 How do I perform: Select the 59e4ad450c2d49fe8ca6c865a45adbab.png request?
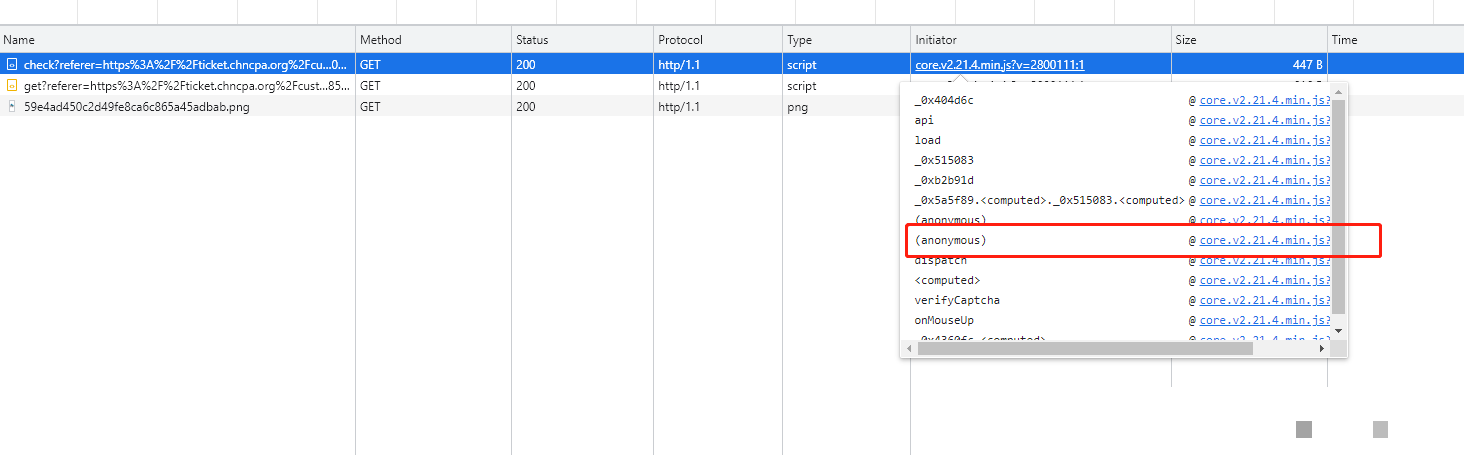(136, 107)
